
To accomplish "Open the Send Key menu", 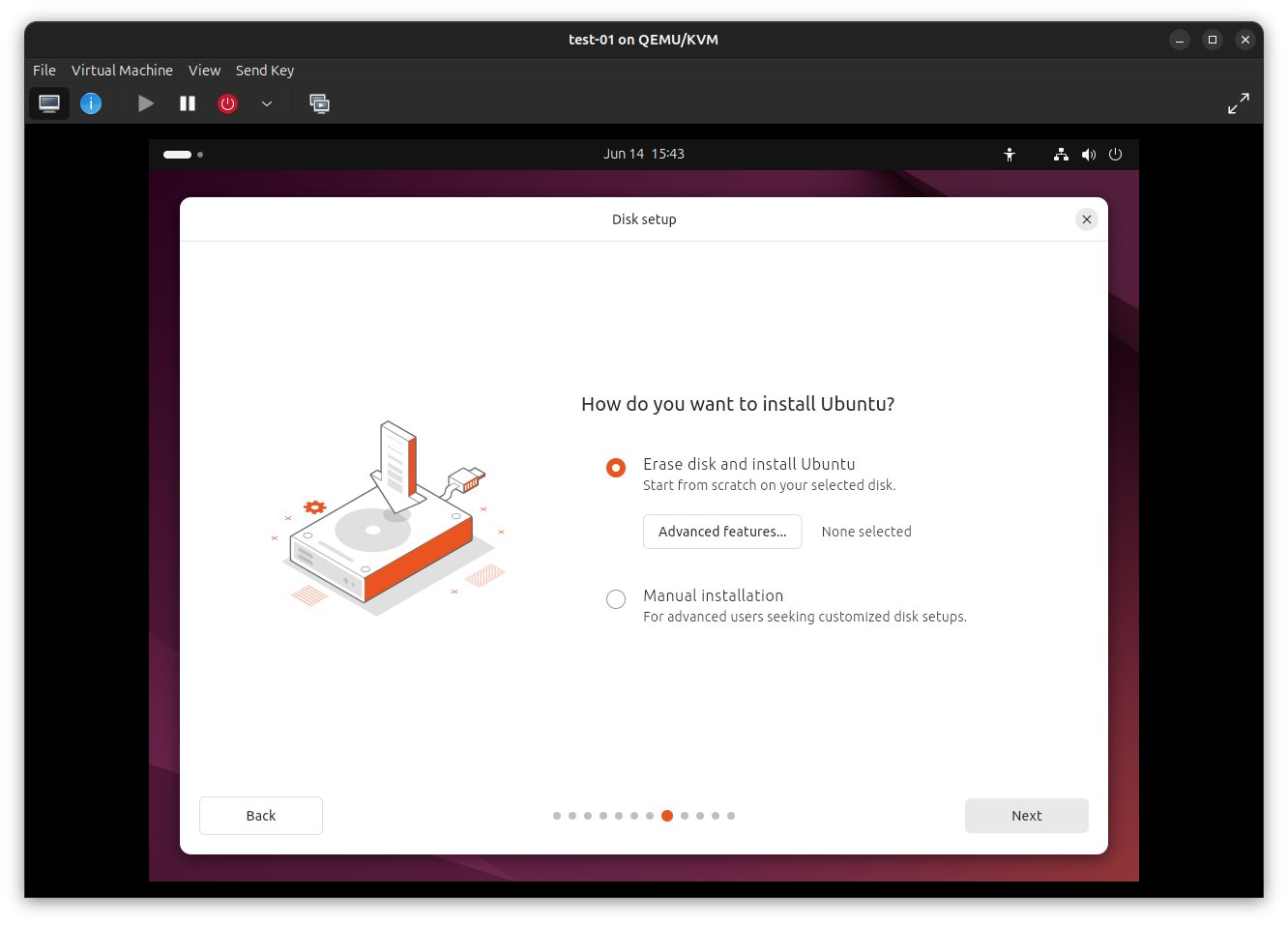I will pyautogui.click(x=265, y=70).
